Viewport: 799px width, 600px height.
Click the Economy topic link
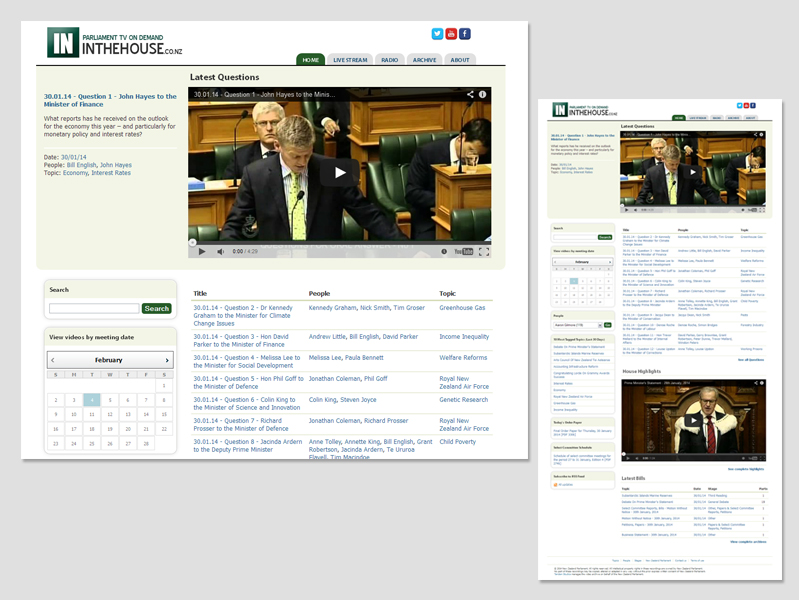coord(75,173)
